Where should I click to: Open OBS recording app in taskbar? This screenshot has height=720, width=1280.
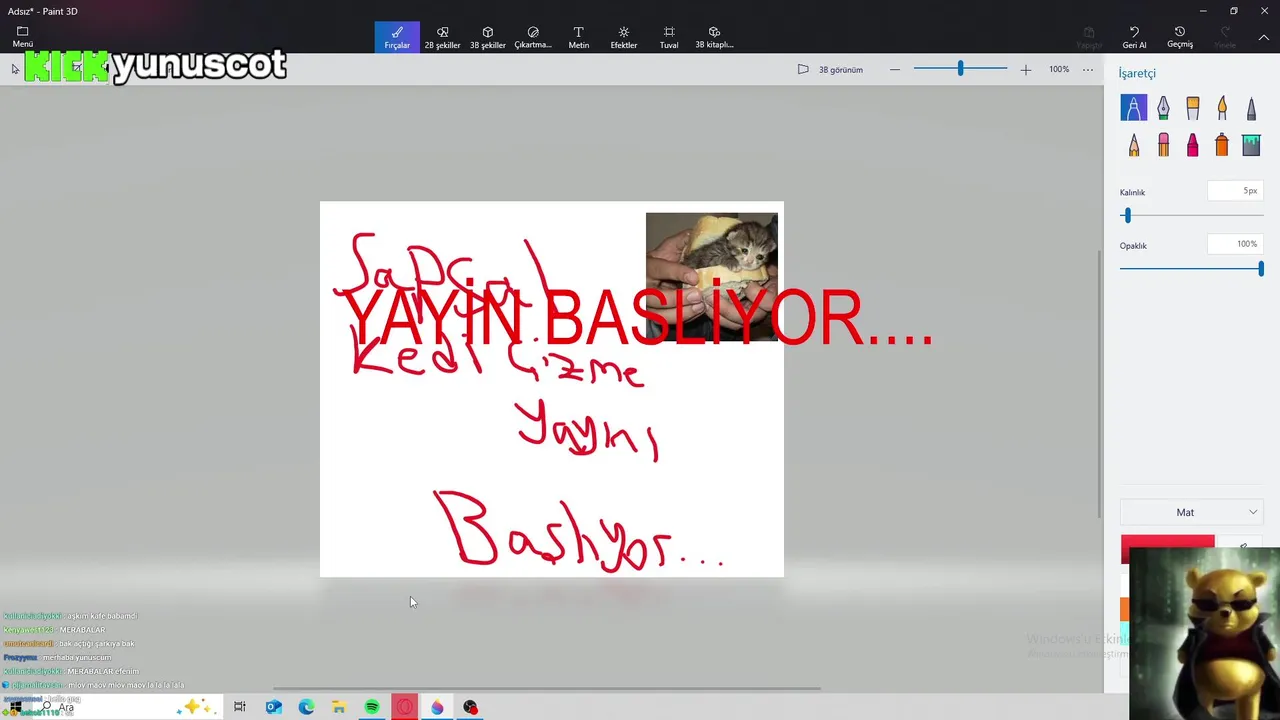470,707
